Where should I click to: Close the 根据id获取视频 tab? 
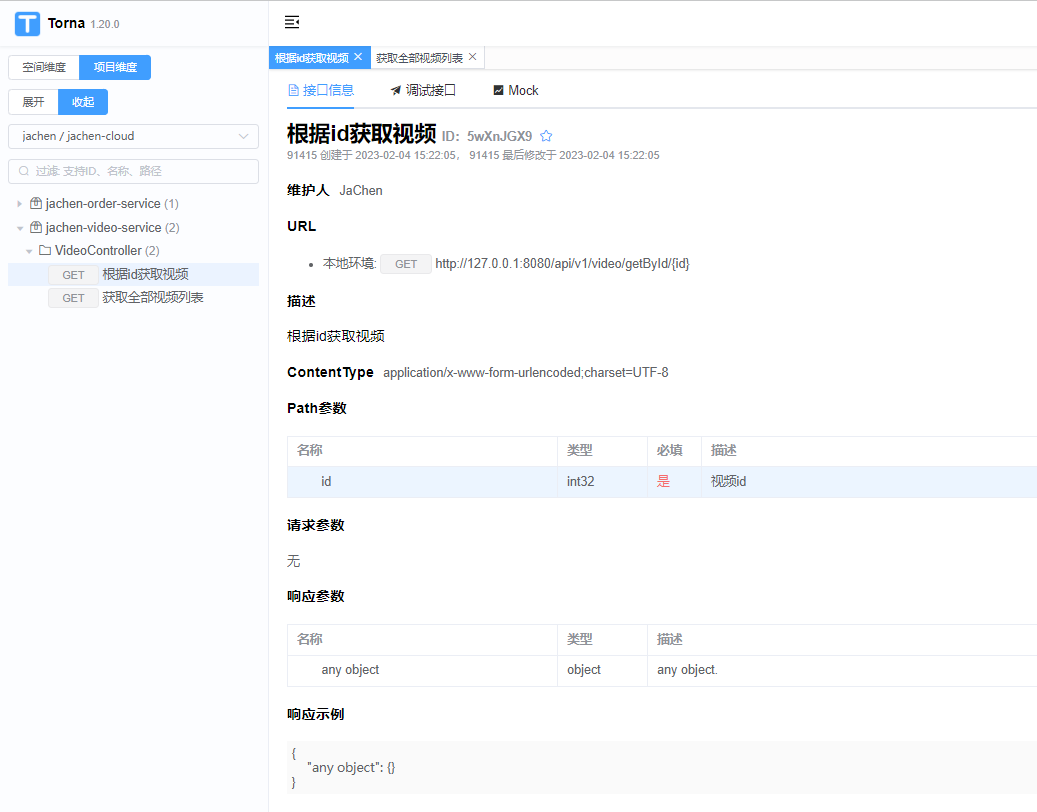click(x=358, y=57)
